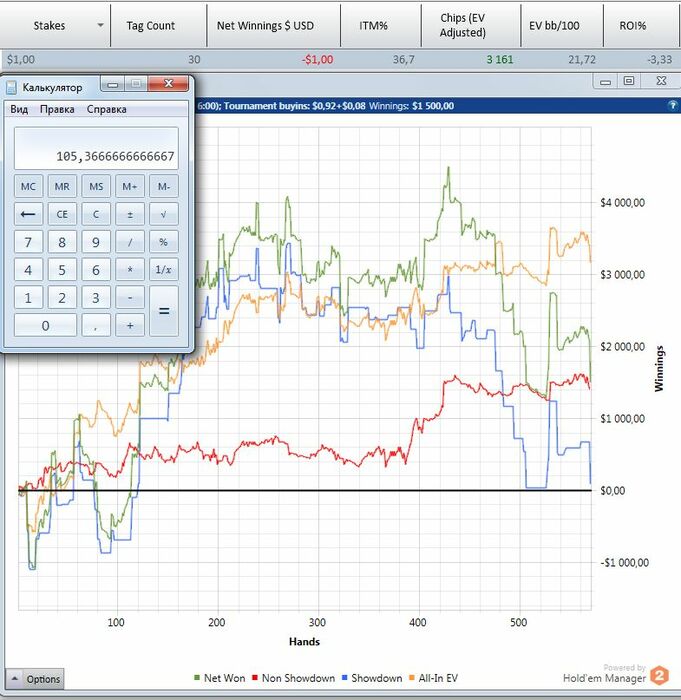The height and width of the screenshot is (700, 681).
Task: Click the -3,33 ROI value
Action: [660, 59]
